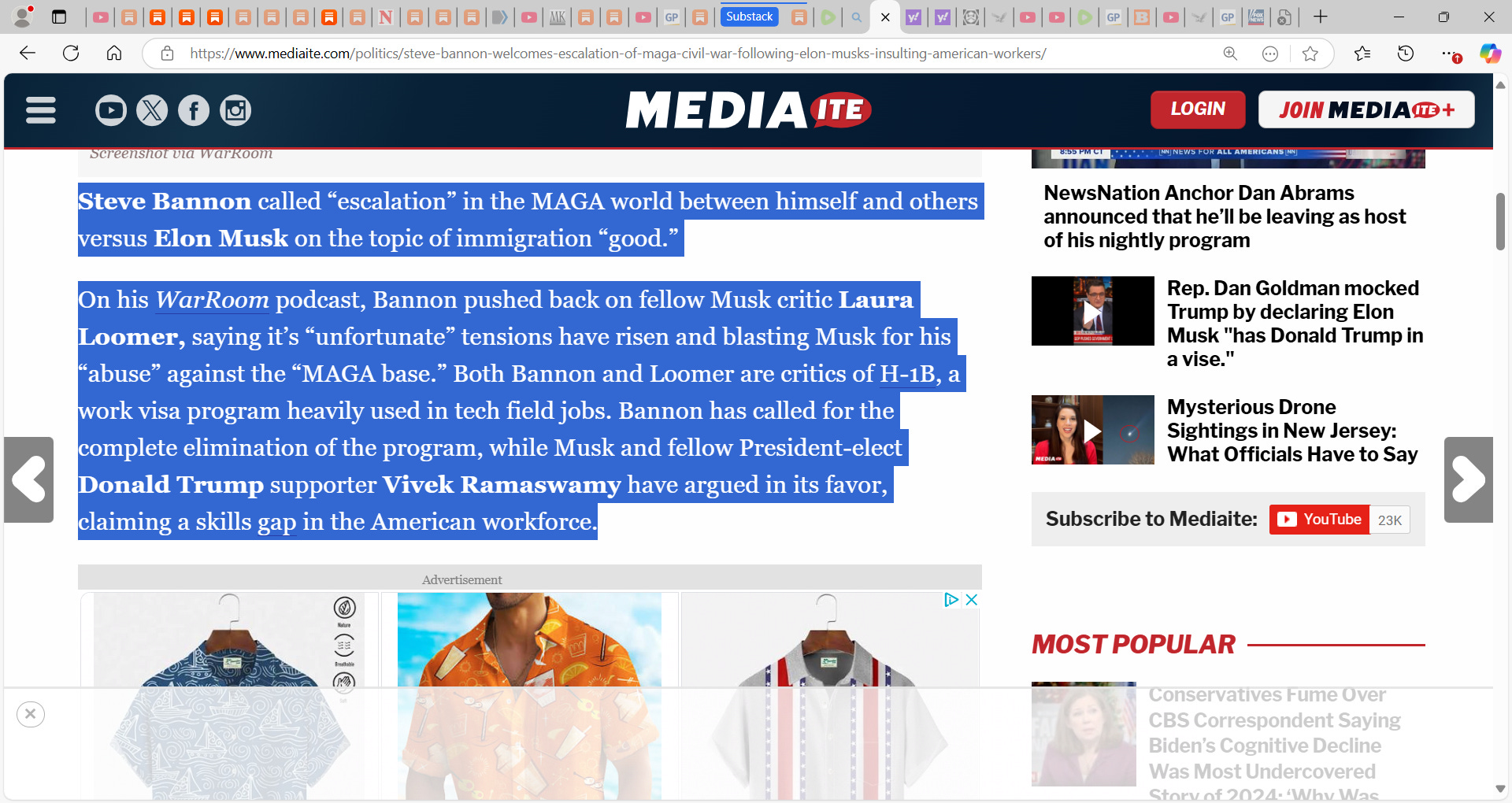Click the JOIN MEDIAITE+ button

(x=1366, y=109)
